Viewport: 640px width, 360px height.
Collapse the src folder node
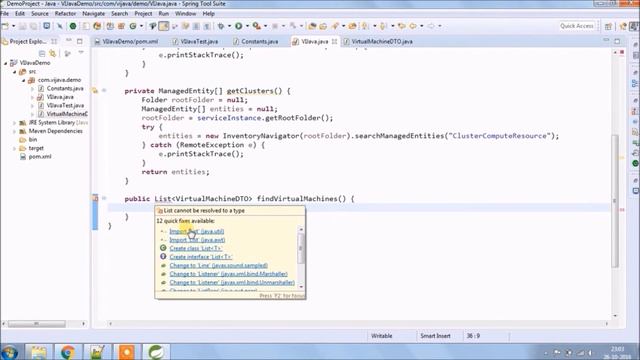pos(14,71)
